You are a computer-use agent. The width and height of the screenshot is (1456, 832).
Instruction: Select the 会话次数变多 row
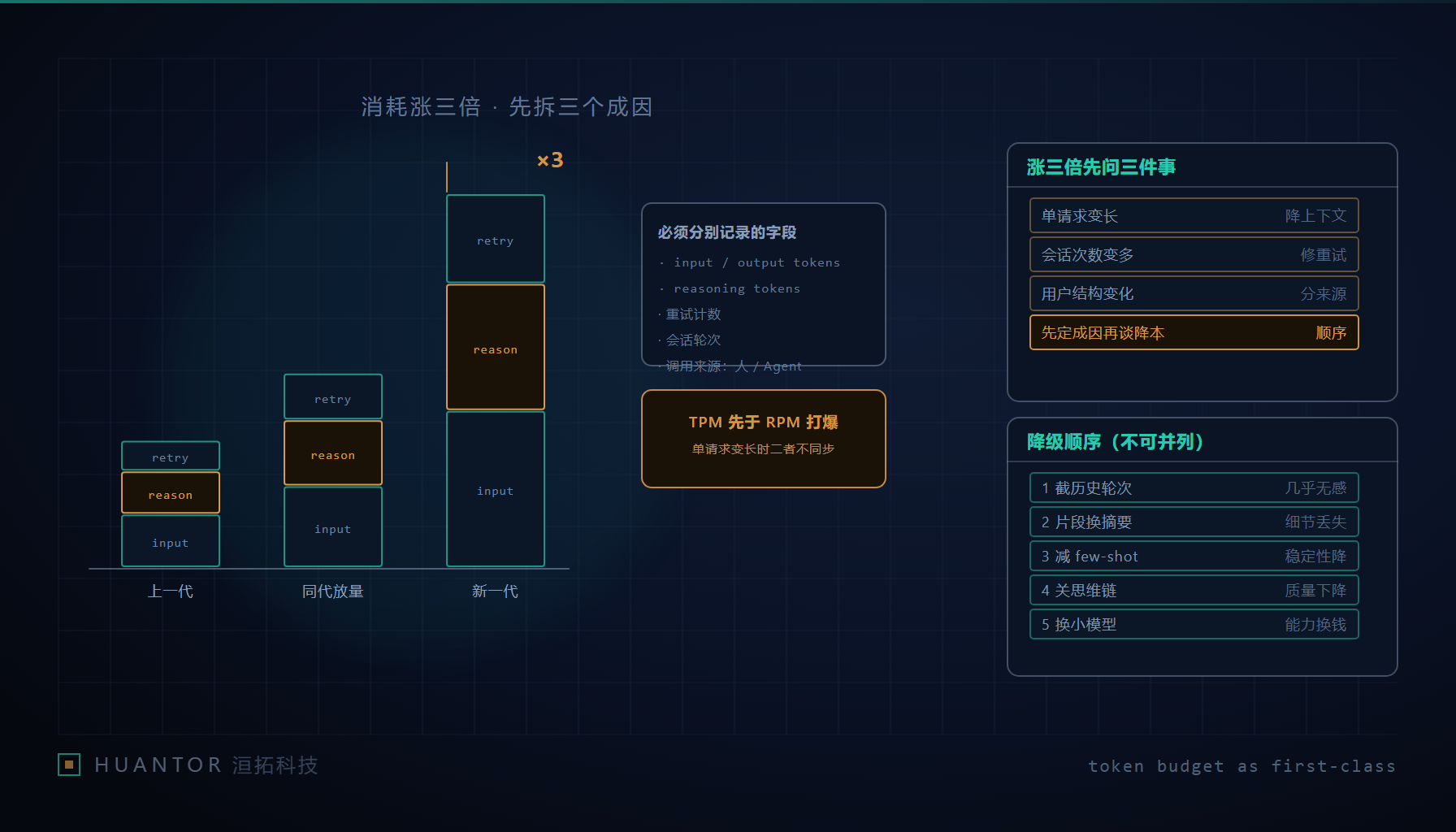click(1194, 254)
